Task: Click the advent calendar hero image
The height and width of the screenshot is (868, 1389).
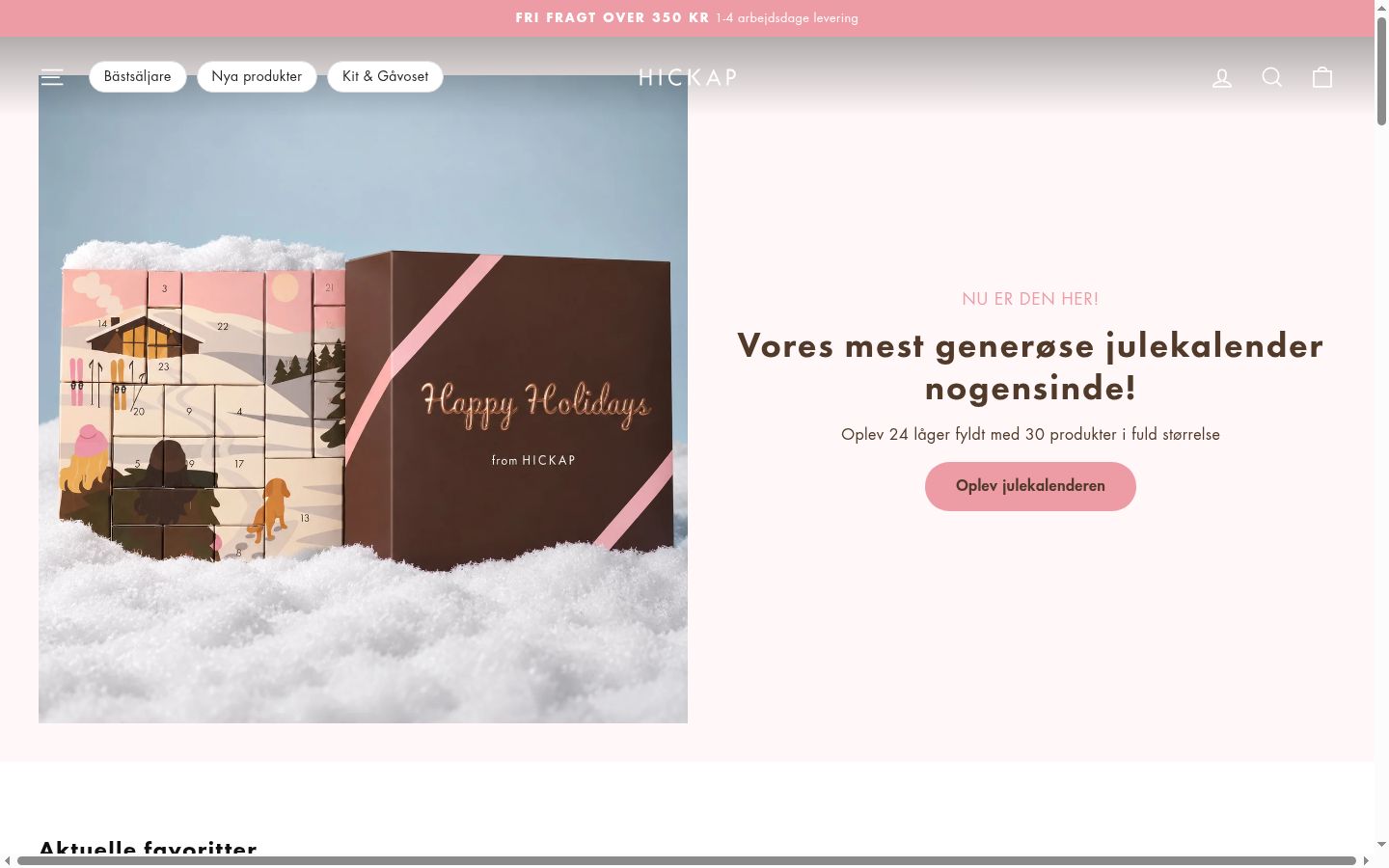Action: tap(363, 399)
